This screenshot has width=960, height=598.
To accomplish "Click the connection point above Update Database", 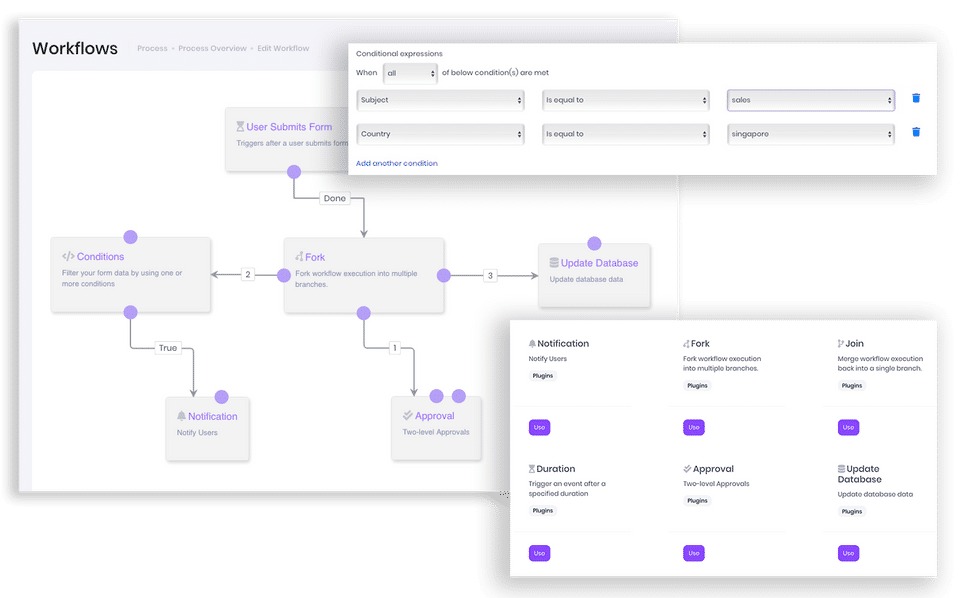I will click(x=594, y=244).
